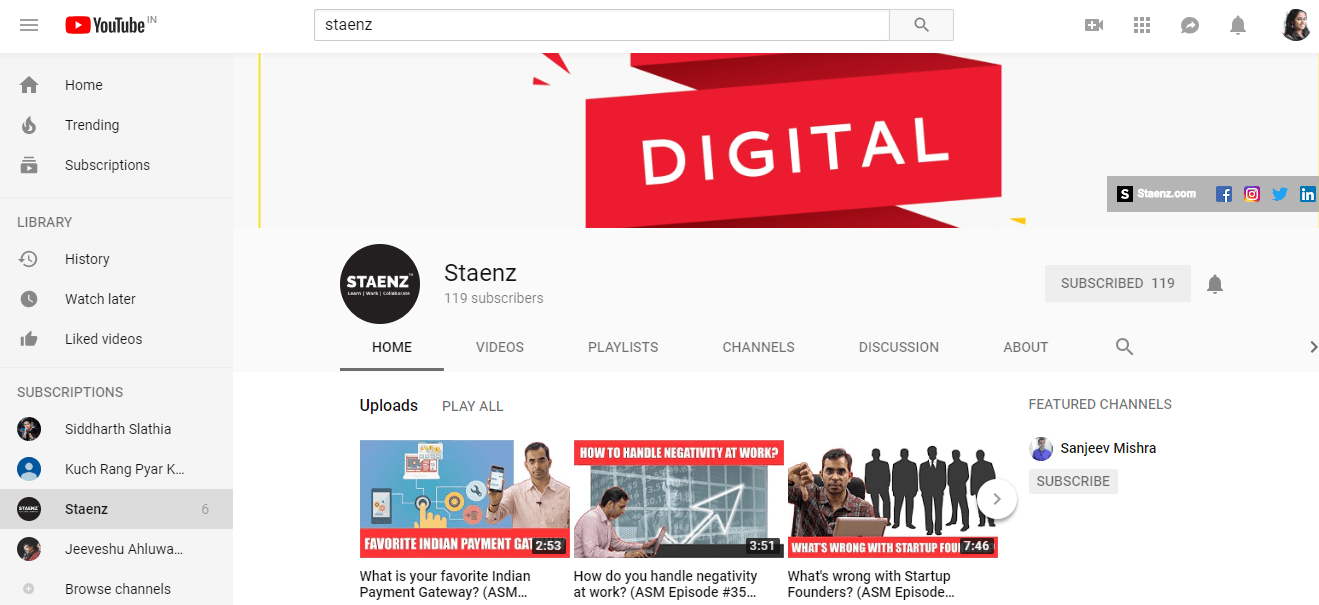Image resolution: width=1319 pixels, height=605 pixels.
Task: Open Indian Payment Gateway video title
Action: click(446, 584)
